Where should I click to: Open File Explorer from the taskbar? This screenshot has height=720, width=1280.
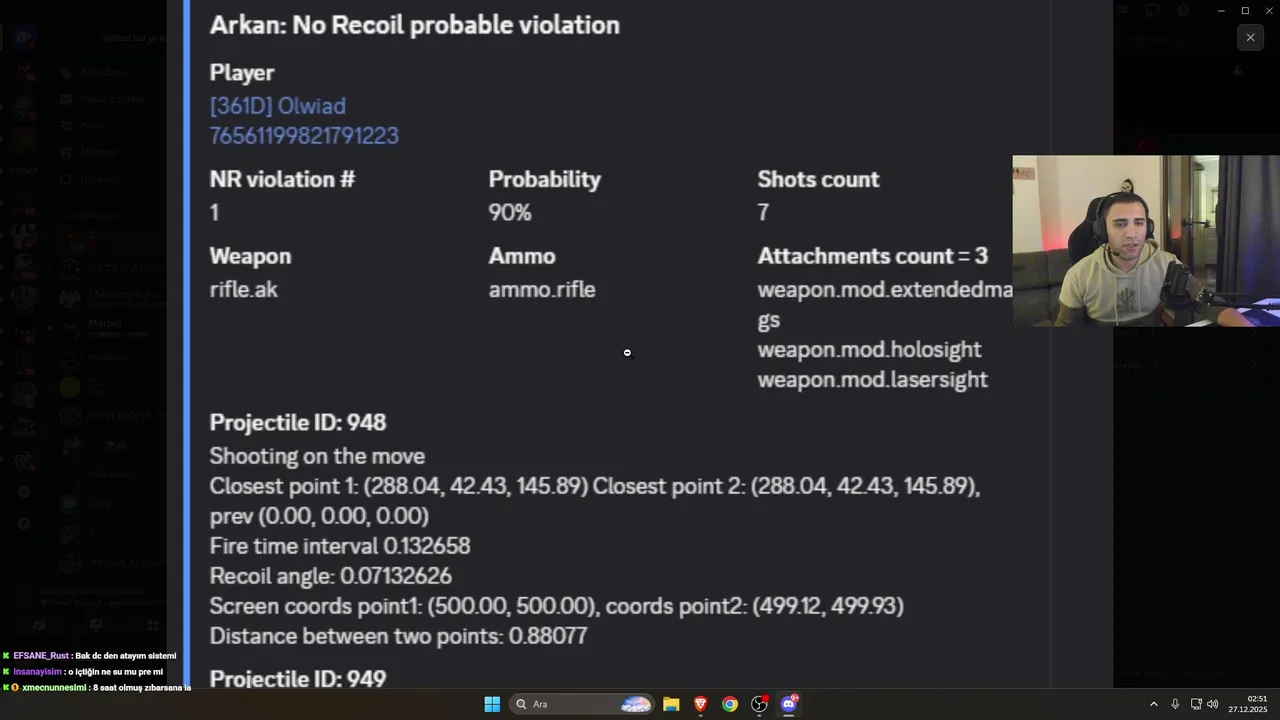(671, 704)
